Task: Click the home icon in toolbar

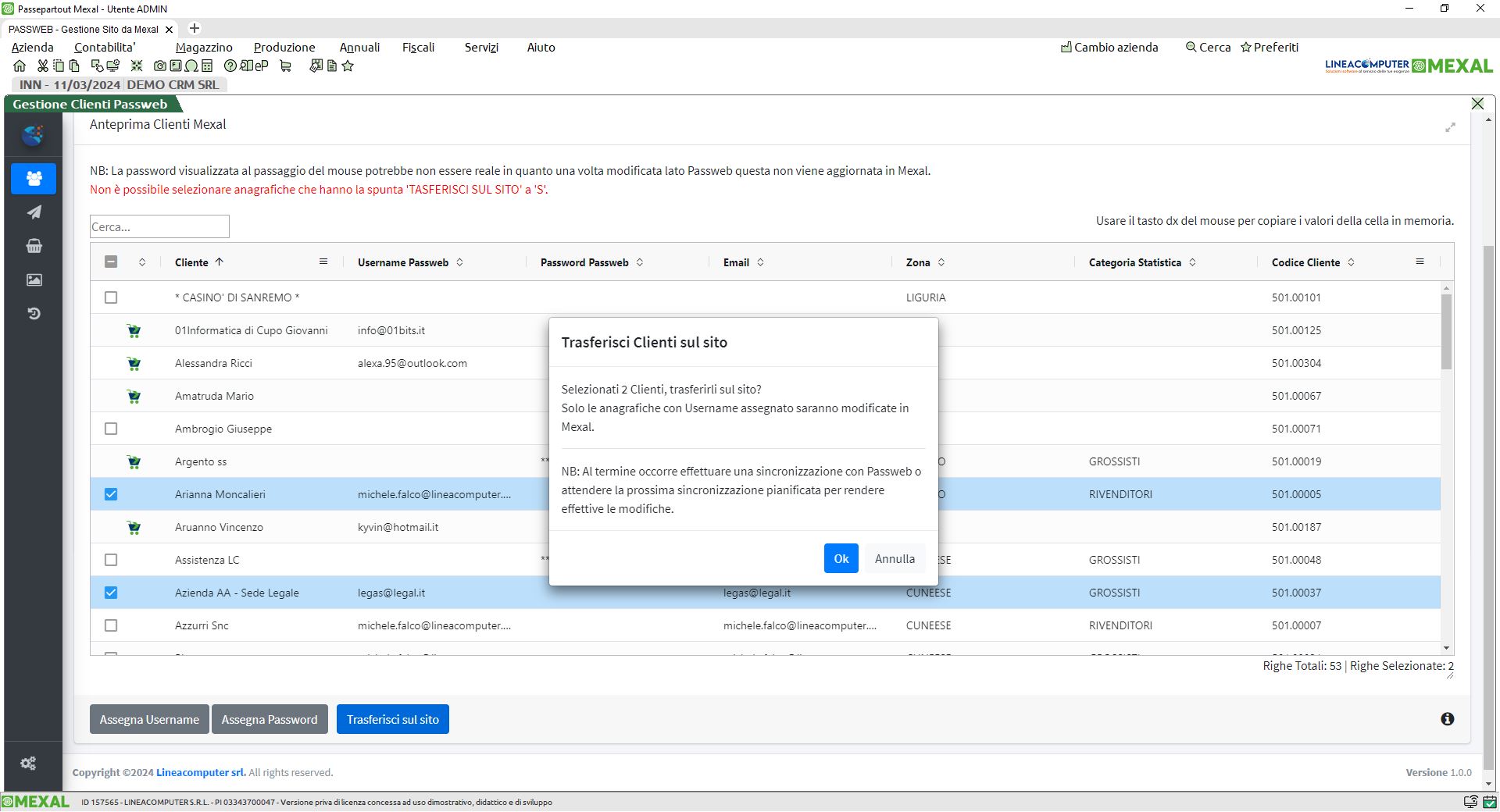Action: pyautogui.click(x=20, y=66)
